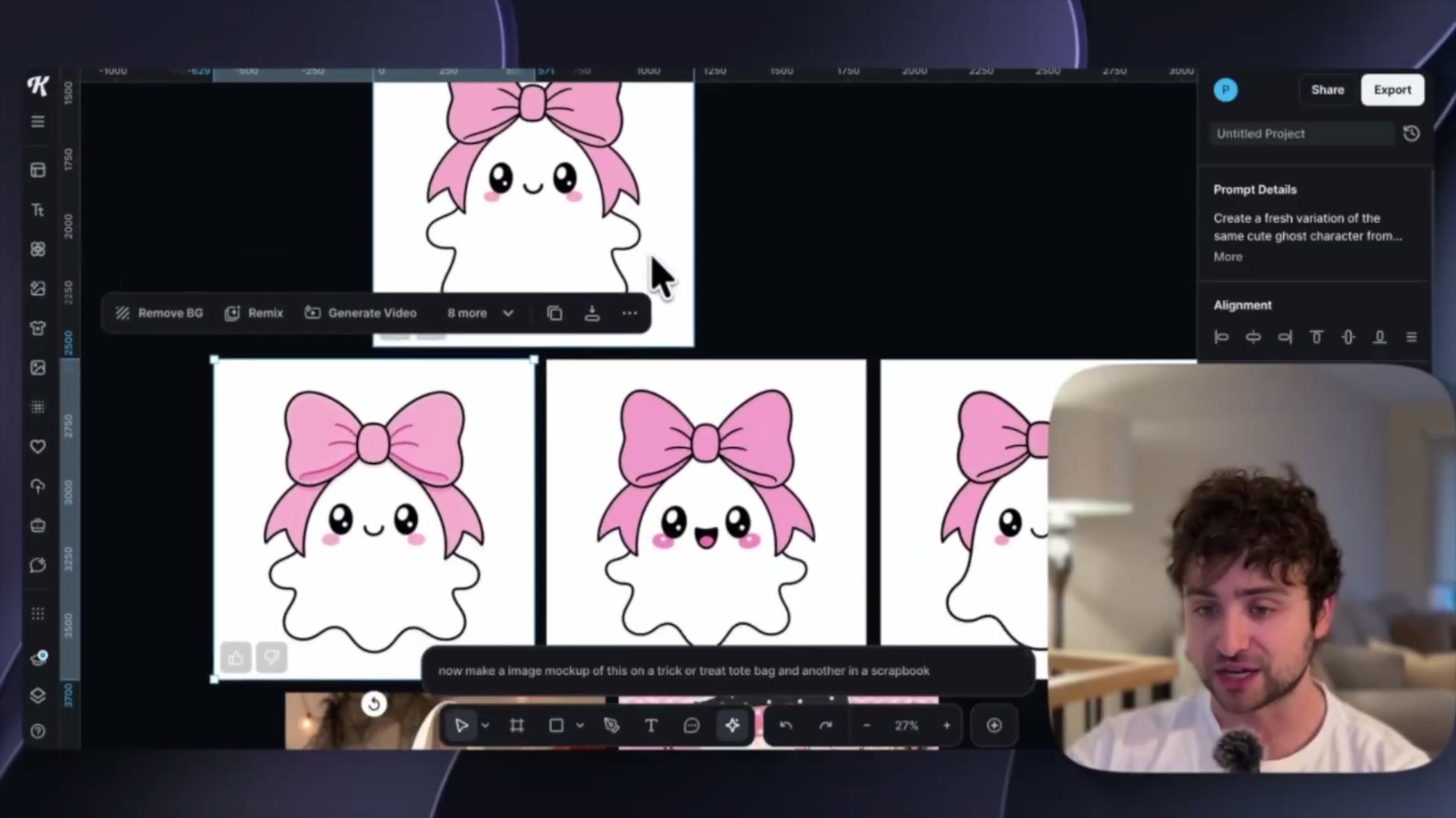The image size is (1456, 818).
Task: Click More under Prompt Details
Action: [x=1227, y=257]
